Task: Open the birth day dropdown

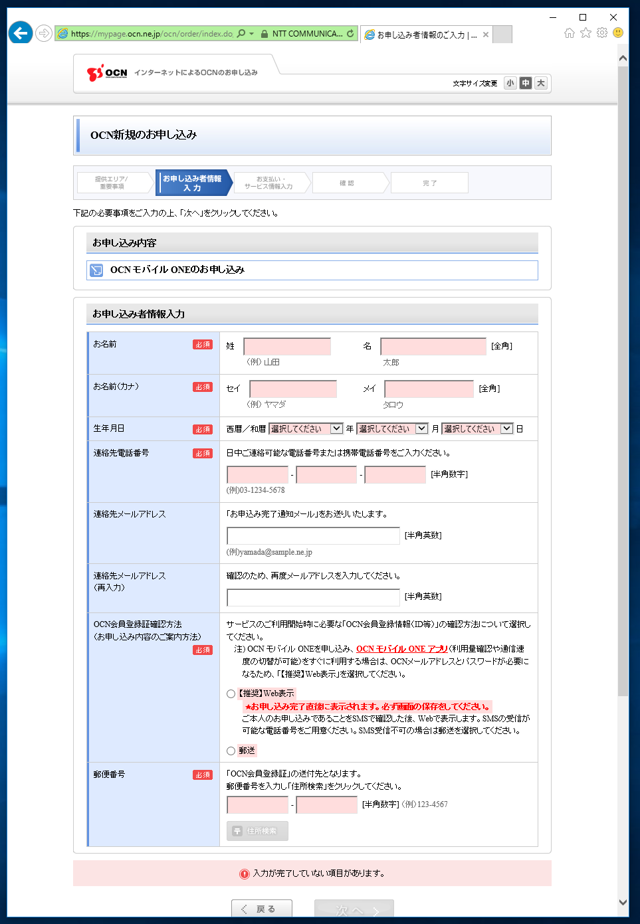Action: click(477, 428)
